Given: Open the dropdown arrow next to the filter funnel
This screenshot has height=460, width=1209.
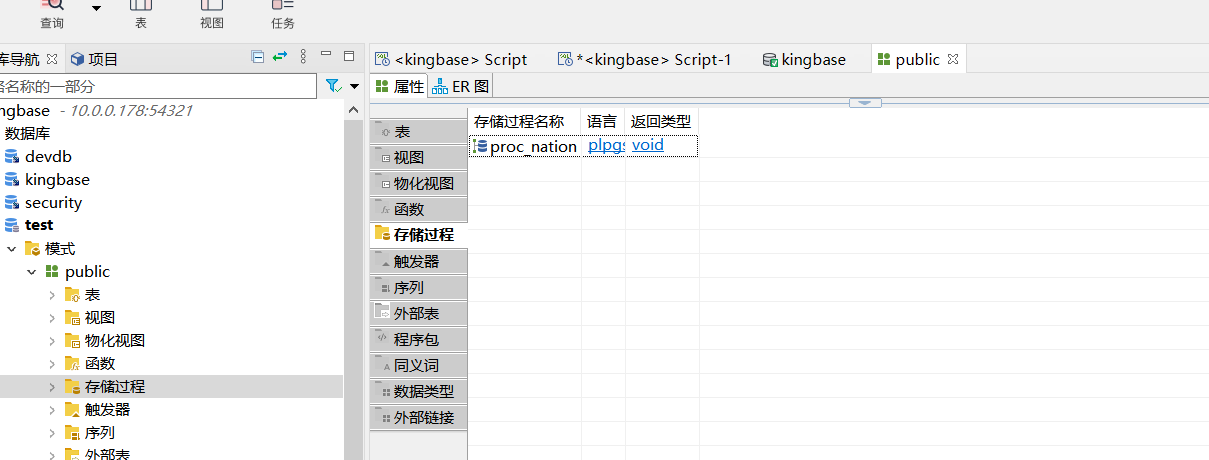Looking at the screenshot, I should [x=354, y=86].
